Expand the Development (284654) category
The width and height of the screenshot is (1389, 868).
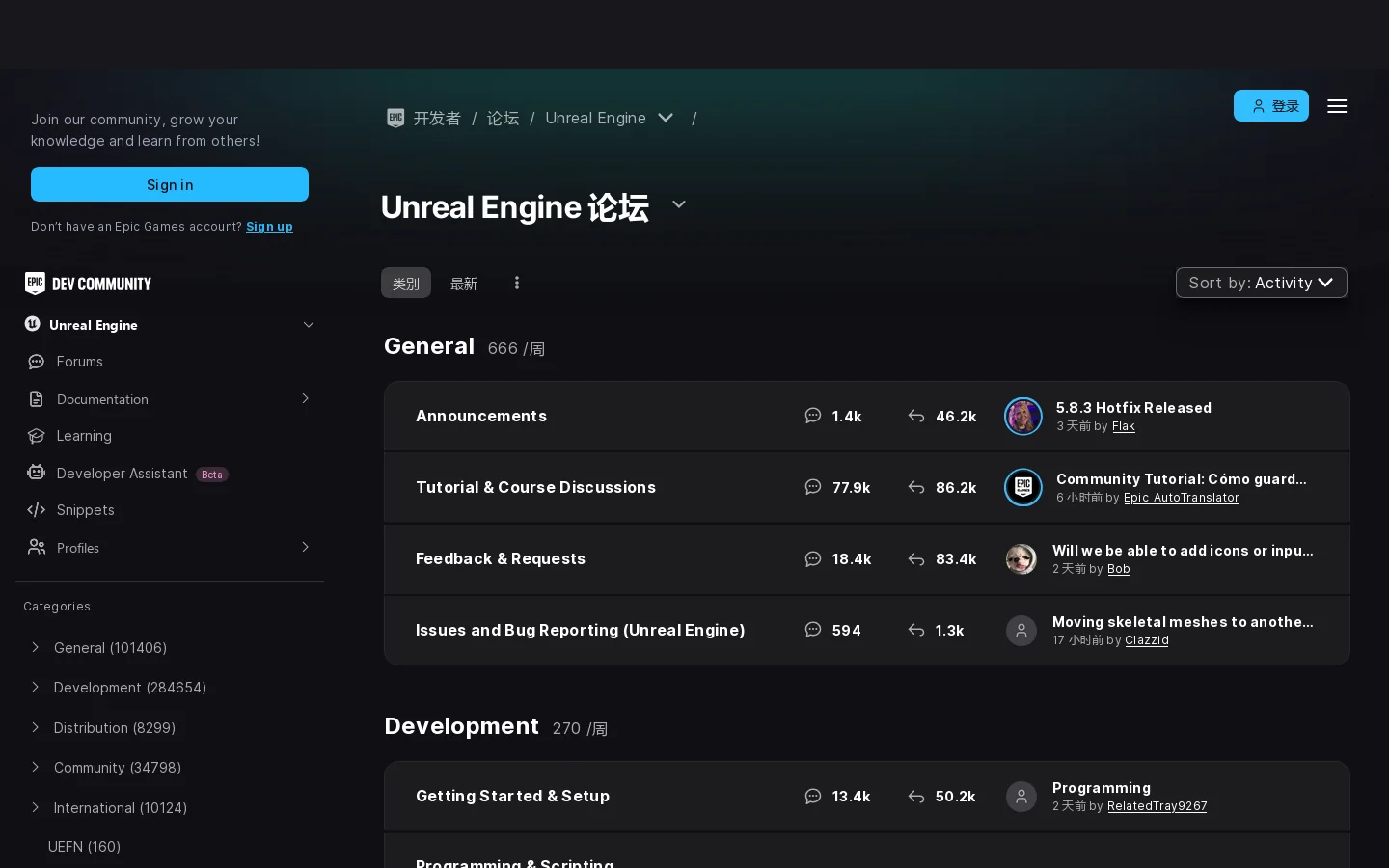click(36, 687)
